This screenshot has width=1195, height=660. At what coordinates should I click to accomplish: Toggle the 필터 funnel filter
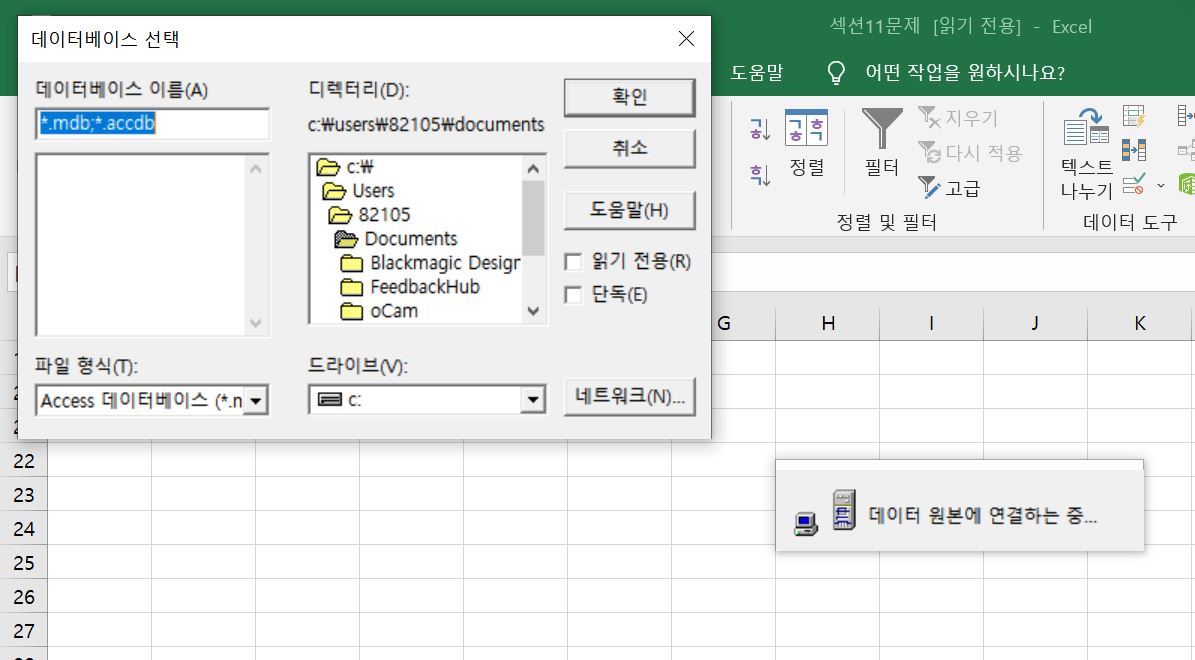pos(882,143)
